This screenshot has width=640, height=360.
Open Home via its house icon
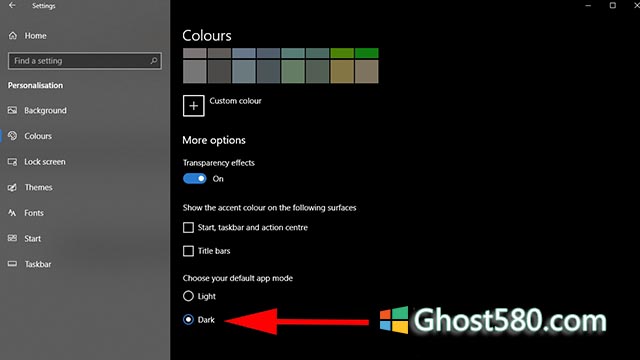13,36
